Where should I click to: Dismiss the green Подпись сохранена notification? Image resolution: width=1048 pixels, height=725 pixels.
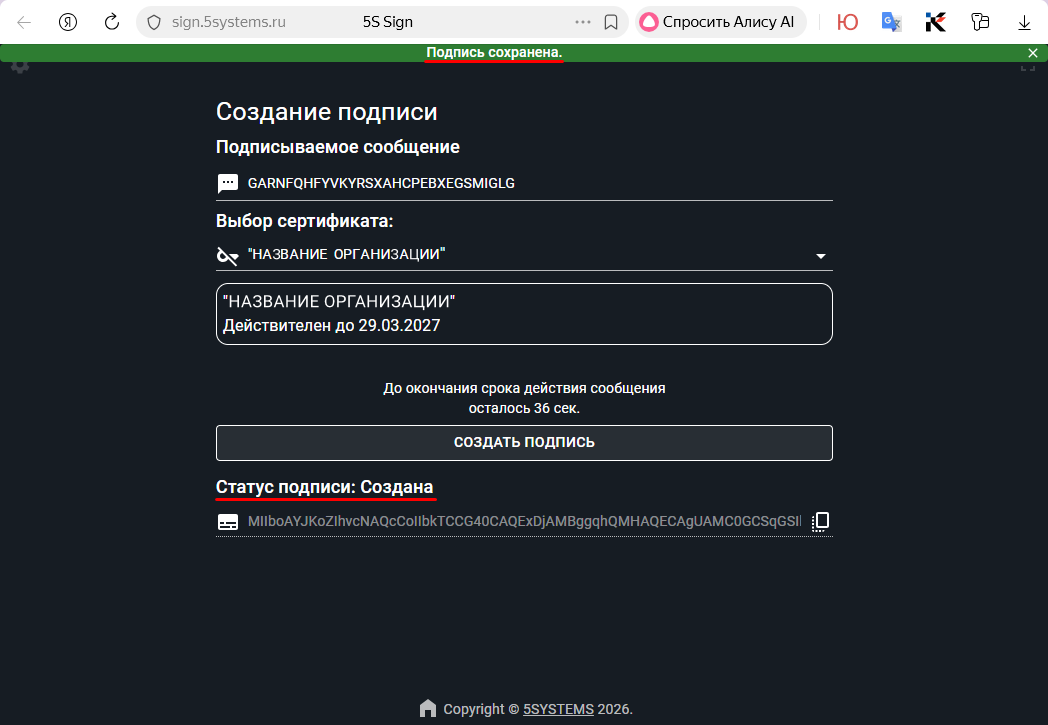point(1032,53)
